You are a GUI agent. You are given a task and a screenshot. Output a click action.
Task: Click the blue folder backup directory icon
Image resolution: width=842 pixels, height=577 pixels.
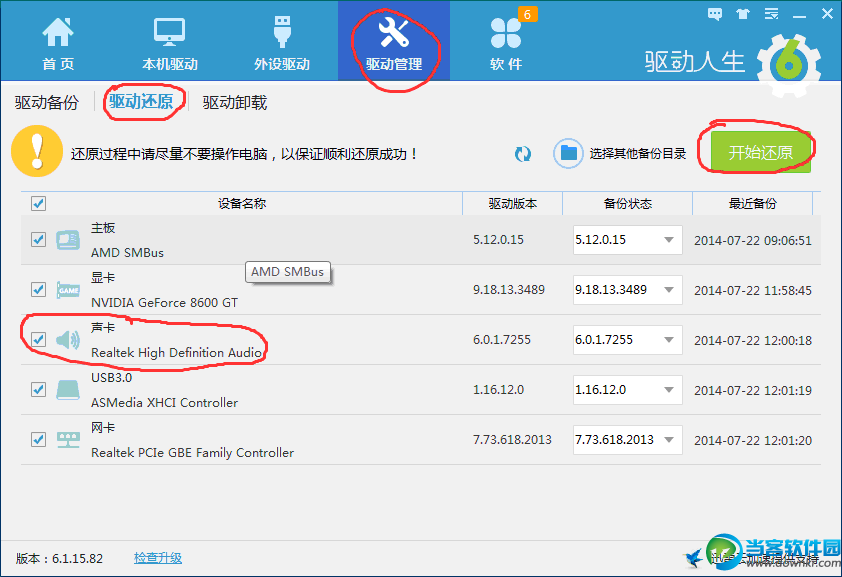pos(568,154)
